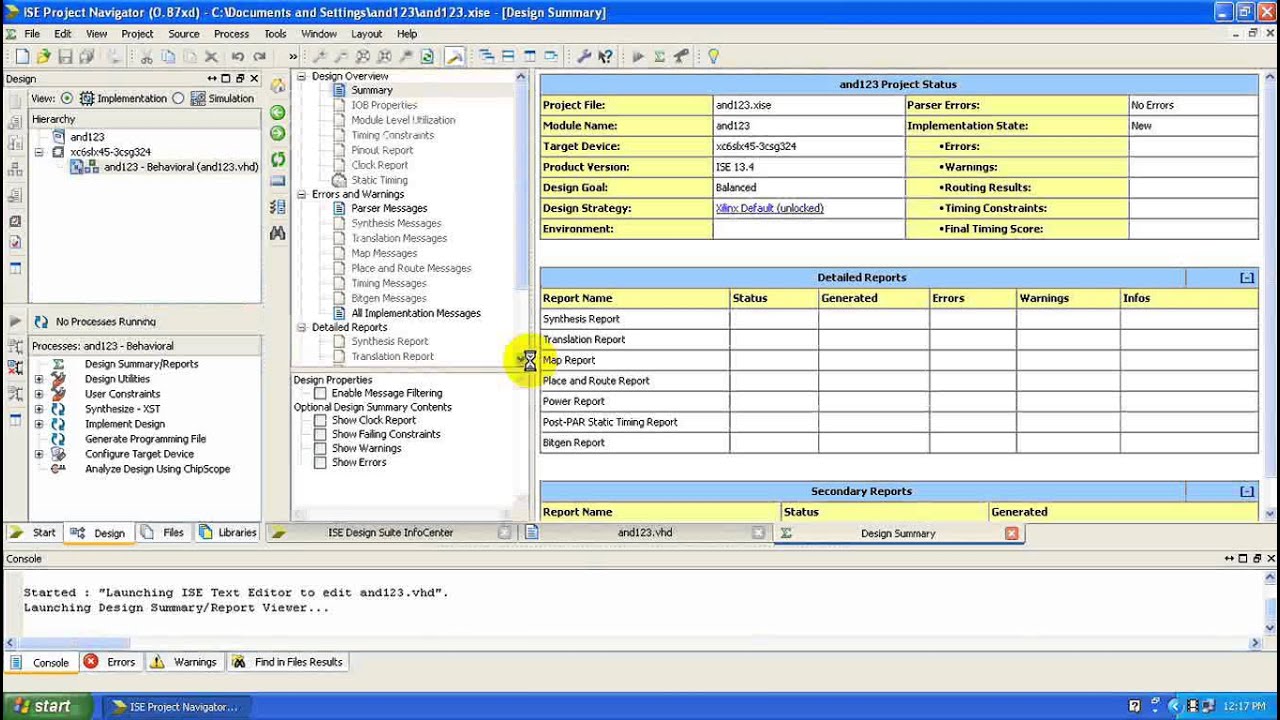The width and height of the screenshot is (1280, 720).
Task: Click the Windows start button
Action: [x=42, y=706]
